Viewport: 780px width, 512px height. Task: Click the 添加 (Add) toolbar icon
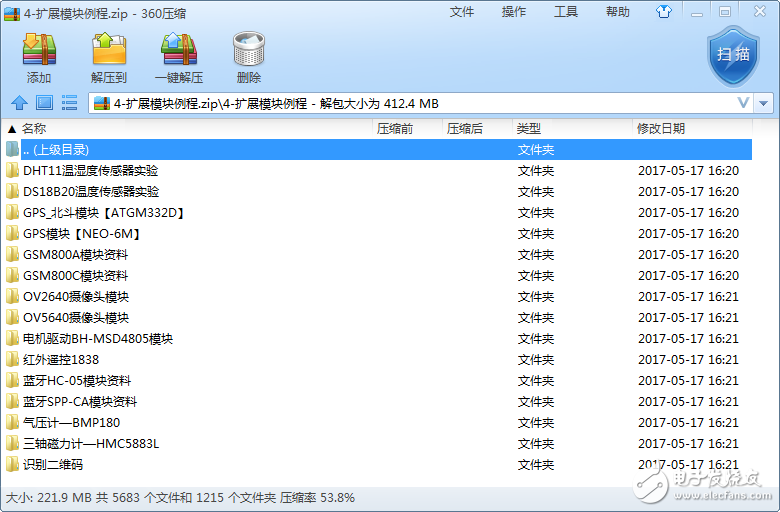(x=39, y=57)
